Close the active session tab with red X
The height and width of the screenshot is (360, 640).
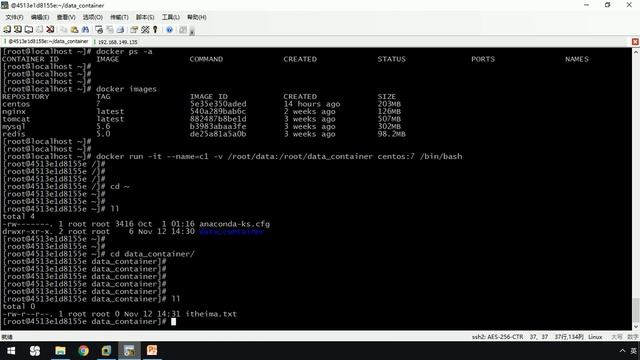click(x=635, y=42)
